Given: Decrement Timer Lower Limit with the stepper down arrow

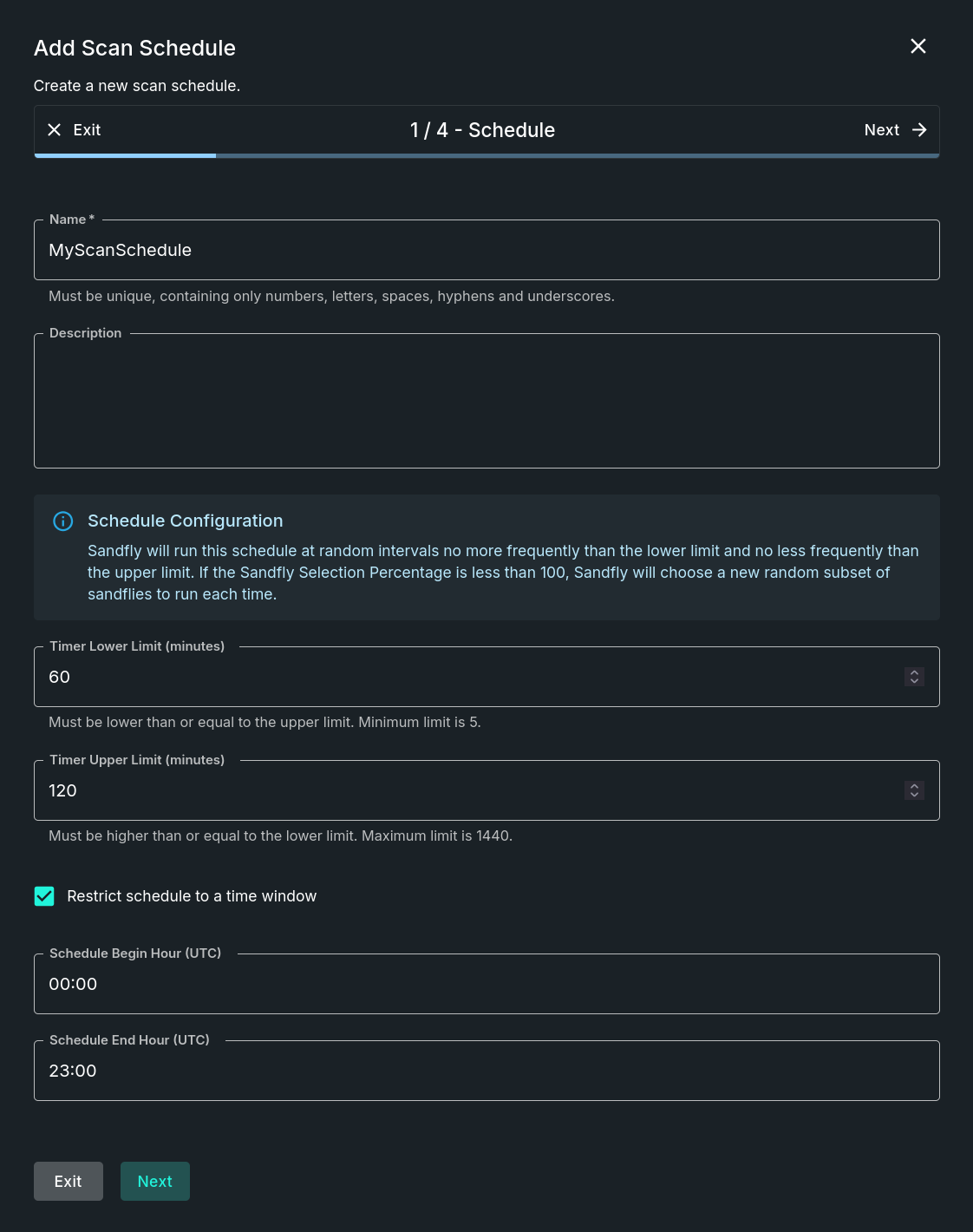Looking at the screenshot, I should click(914, 682).
